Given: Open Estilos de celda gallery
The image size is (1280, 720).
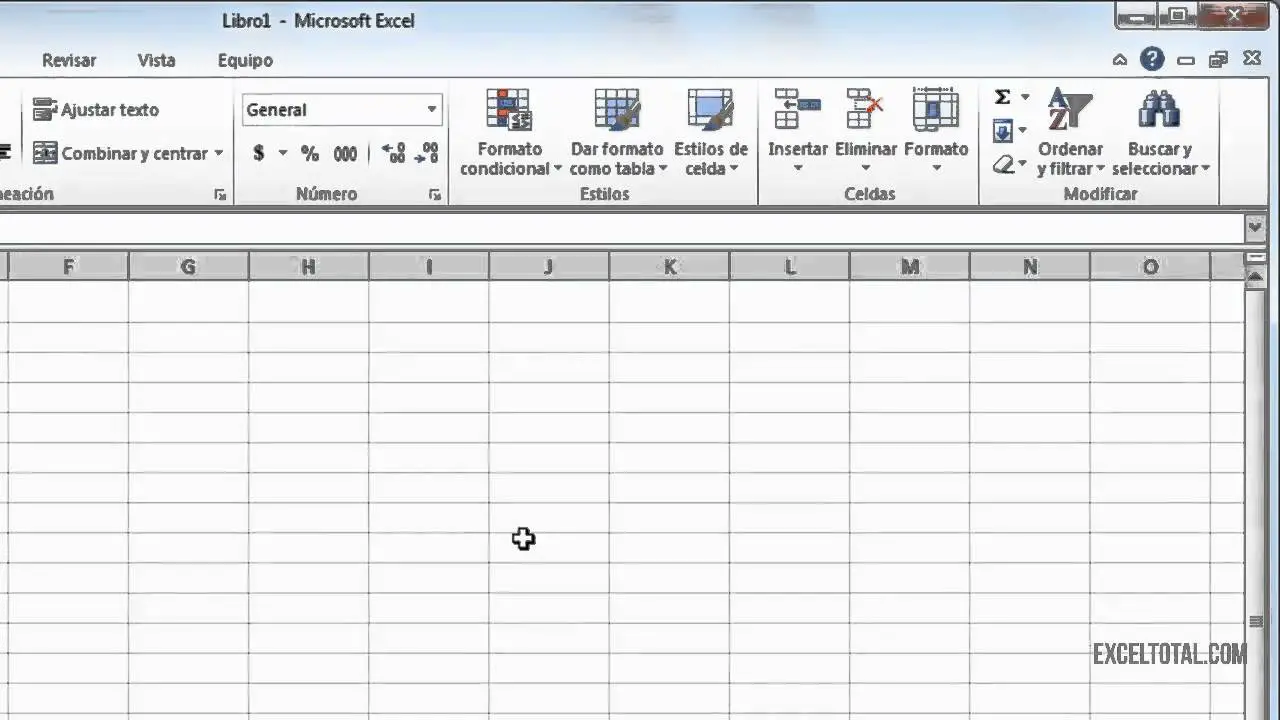Looking at the screenshot, I should pos(711,133).
